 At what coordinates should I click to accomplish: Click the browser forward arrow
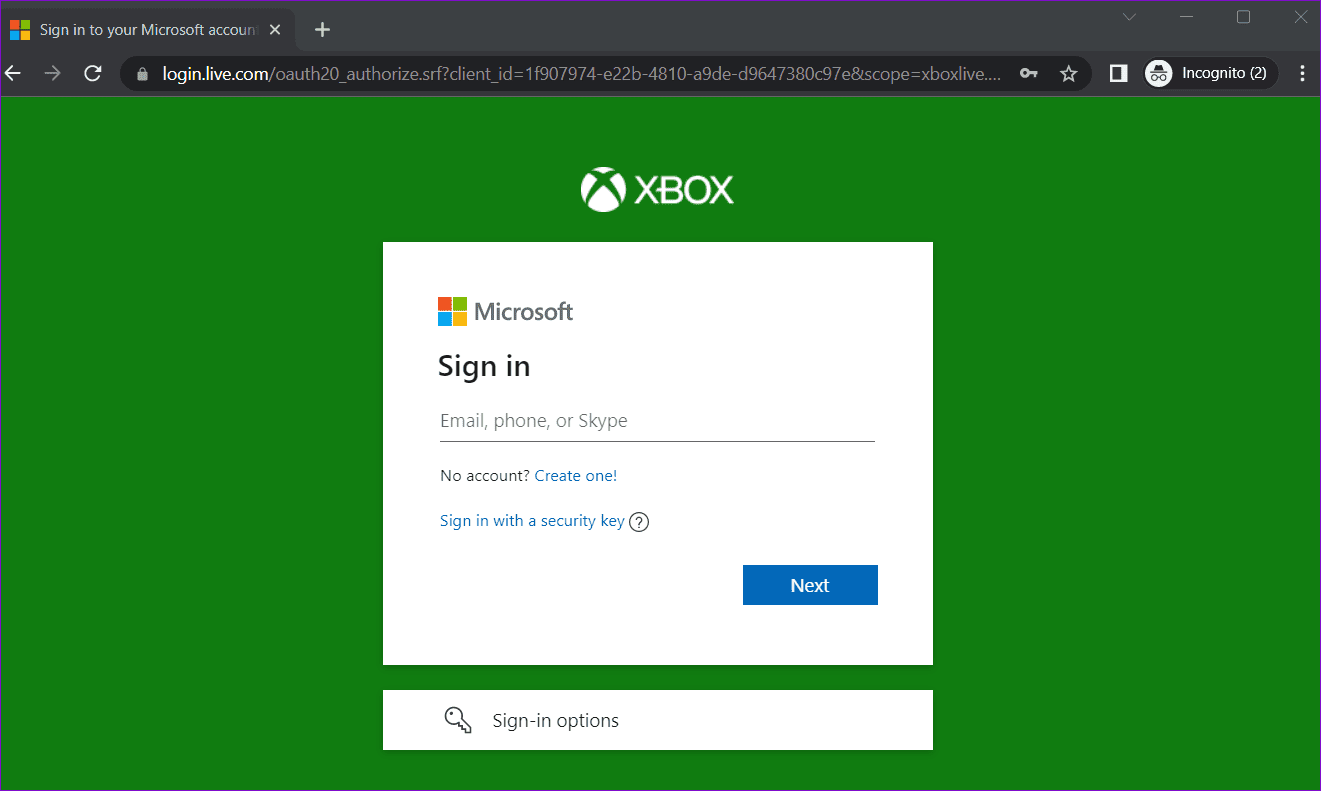[x=53, y=73]
